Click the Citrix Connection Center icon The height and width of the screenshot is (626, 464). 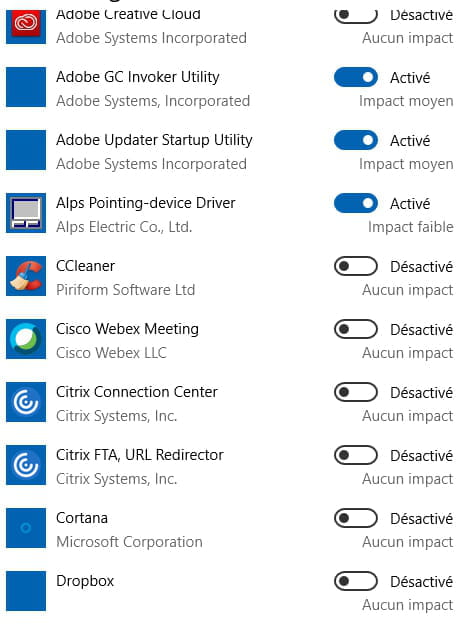pos(26,402)
